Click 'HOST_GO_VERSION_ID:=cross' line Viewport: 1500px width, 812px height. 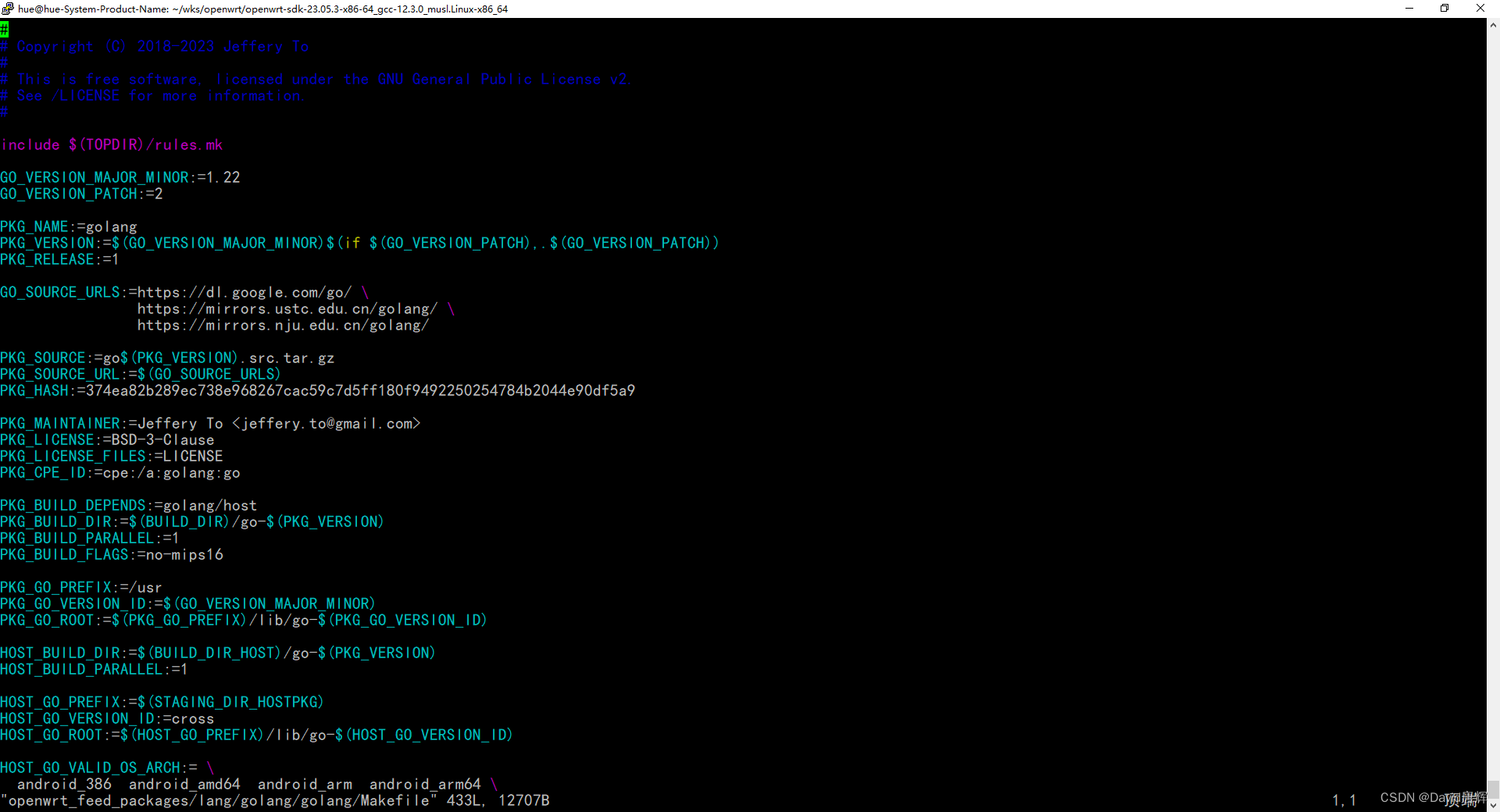coord(107,719)
